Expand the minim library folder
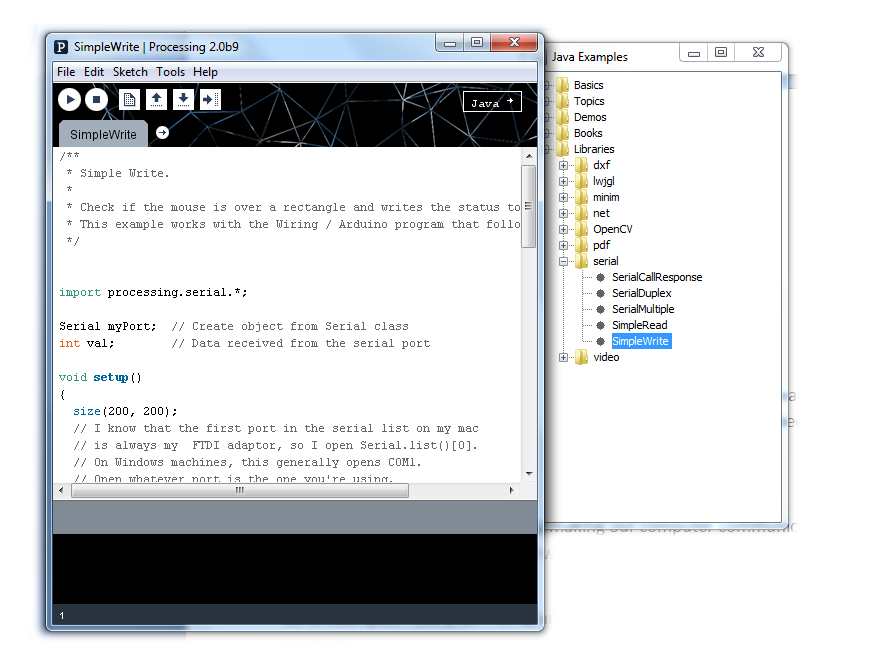 tap(563, 197)
